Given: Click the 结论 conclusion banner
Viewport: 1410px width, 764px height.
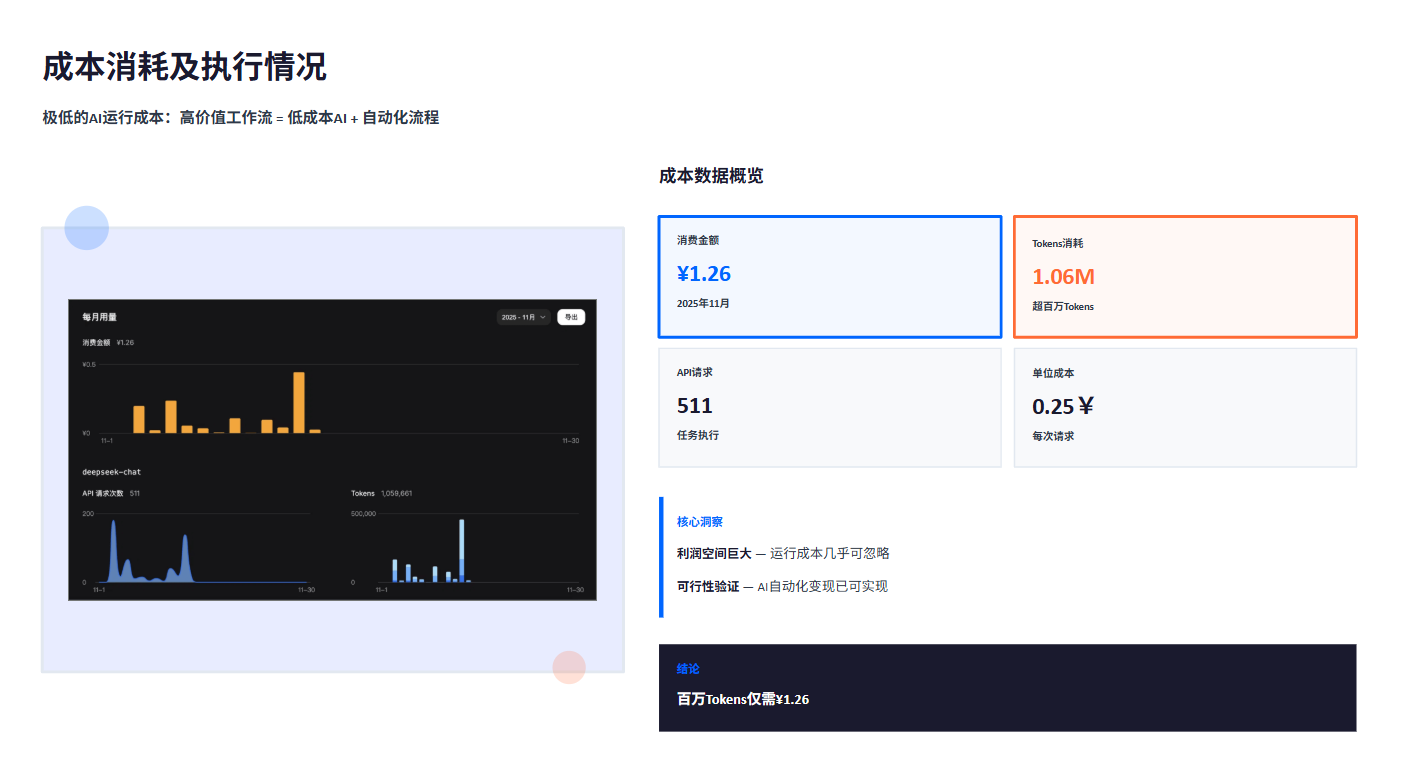Looking at the screenshot, I should point(1007,687).
